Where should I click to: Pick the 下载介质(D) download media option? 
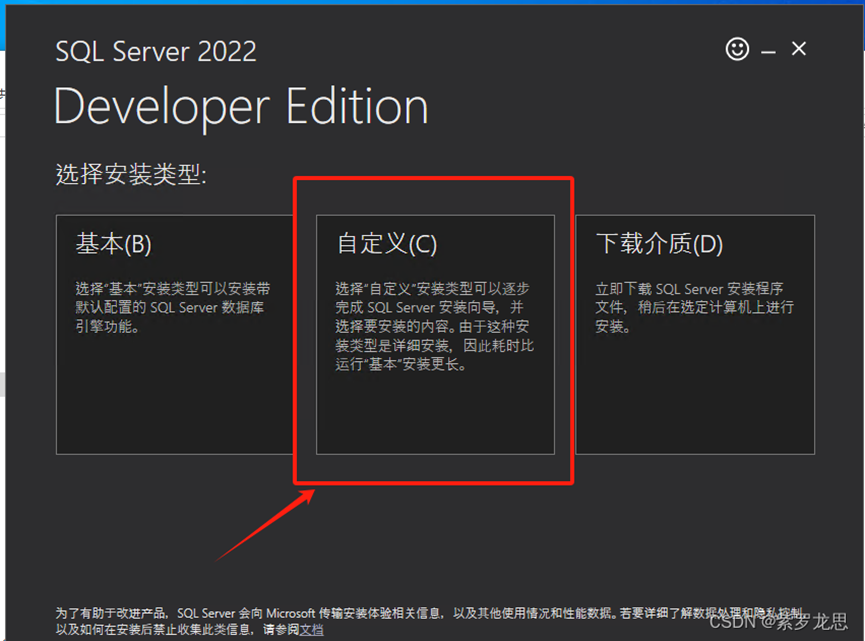pos(695,334)
